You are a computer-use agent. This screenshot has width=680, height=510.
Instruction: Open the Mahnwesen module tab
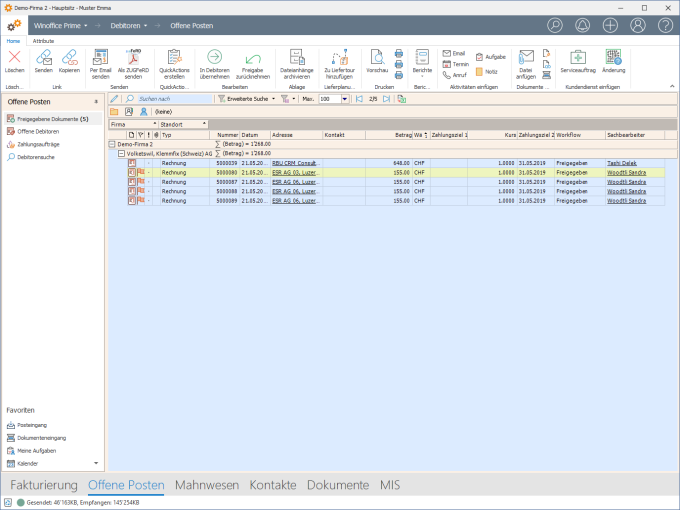pos(207,485)
